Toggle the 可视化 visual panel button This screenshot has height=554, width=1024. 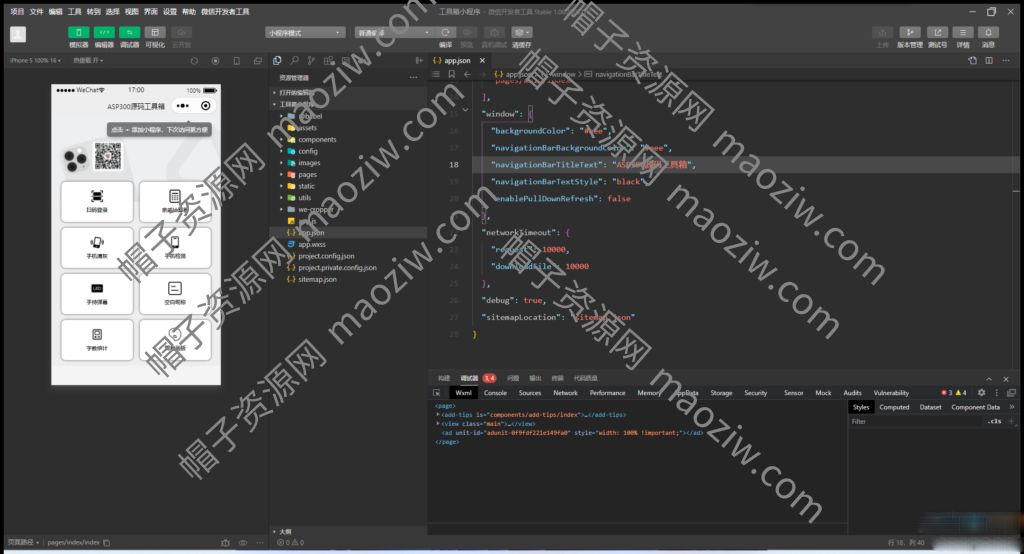point(155,33)
